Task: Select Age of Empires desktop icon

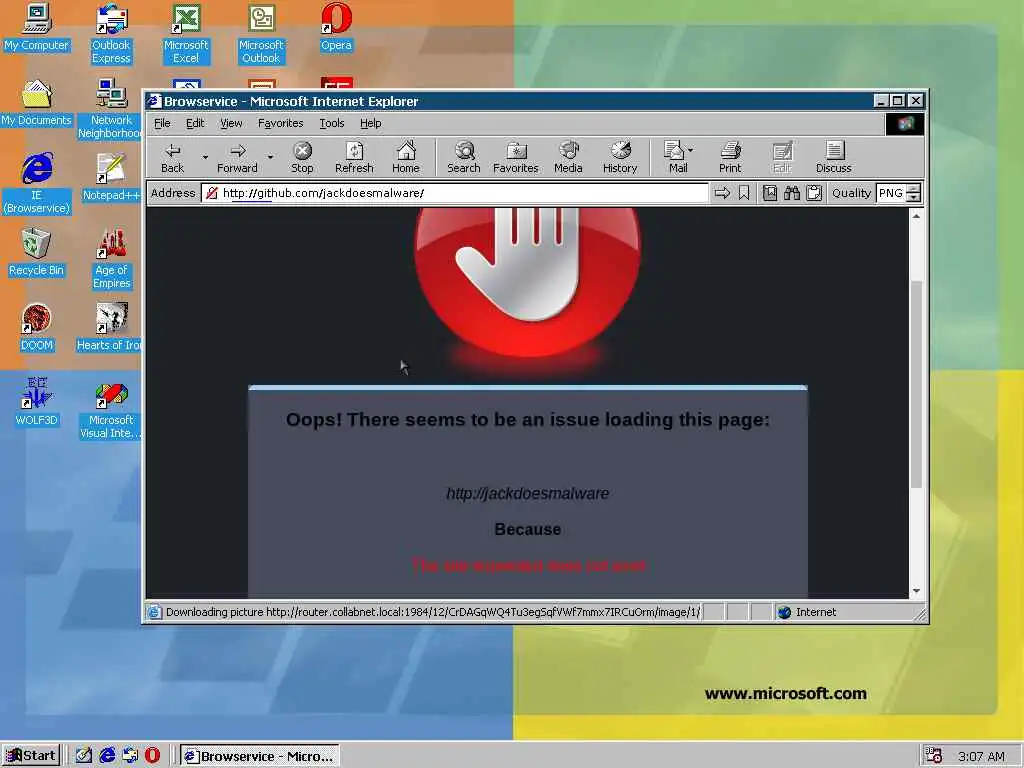Action: (111, 259)
